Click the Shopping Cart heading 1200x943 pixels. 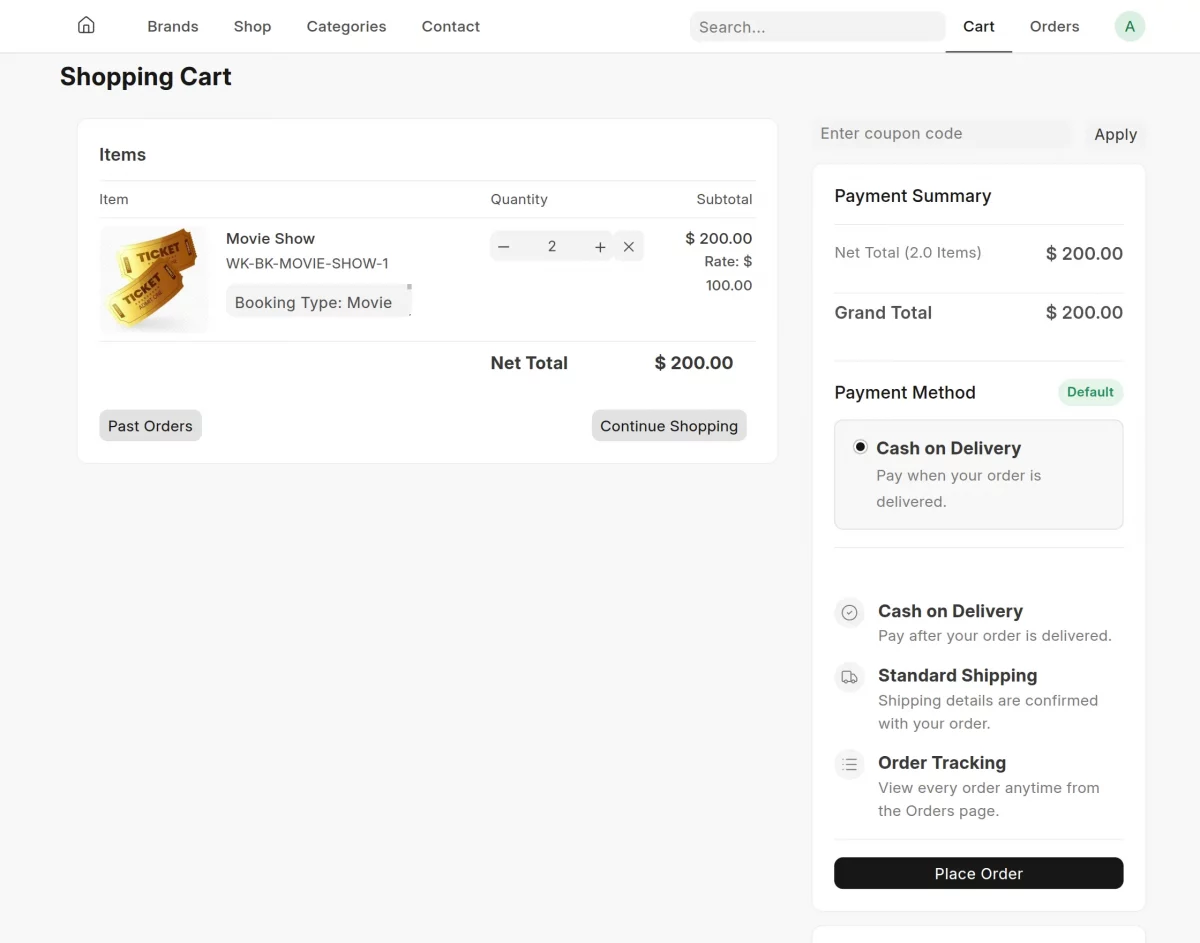tap(145, 77)
